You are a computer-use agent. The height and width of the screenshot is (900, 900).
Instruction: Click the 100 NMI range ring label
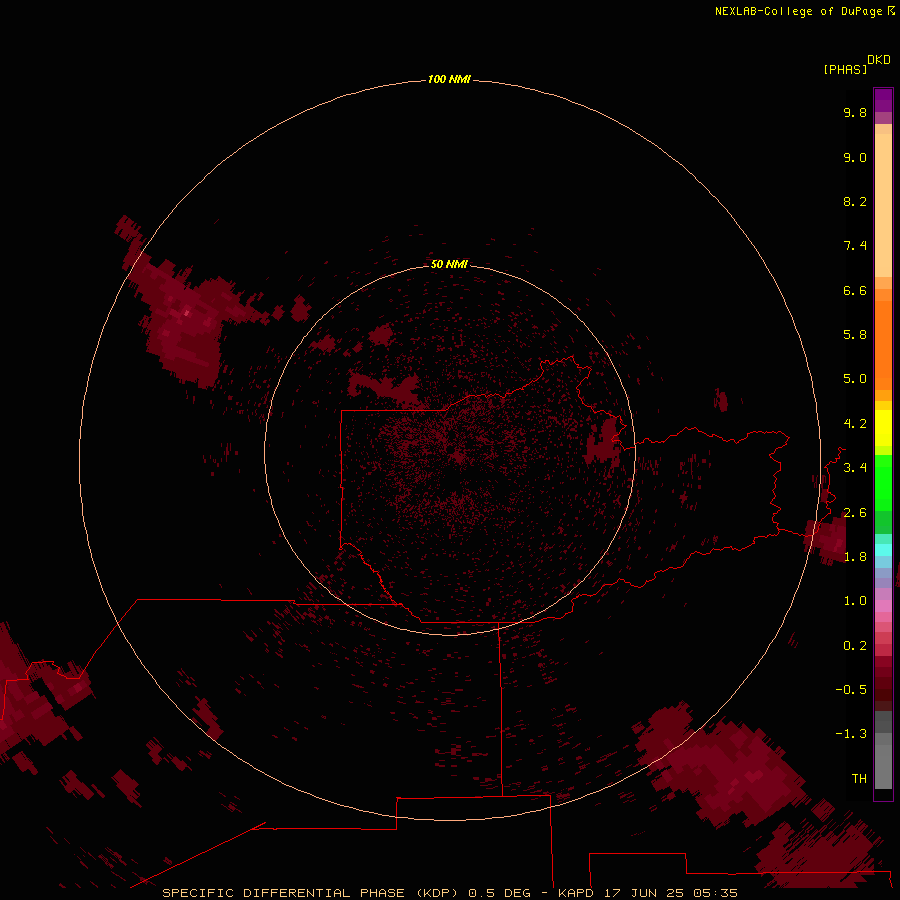[449, 79]
